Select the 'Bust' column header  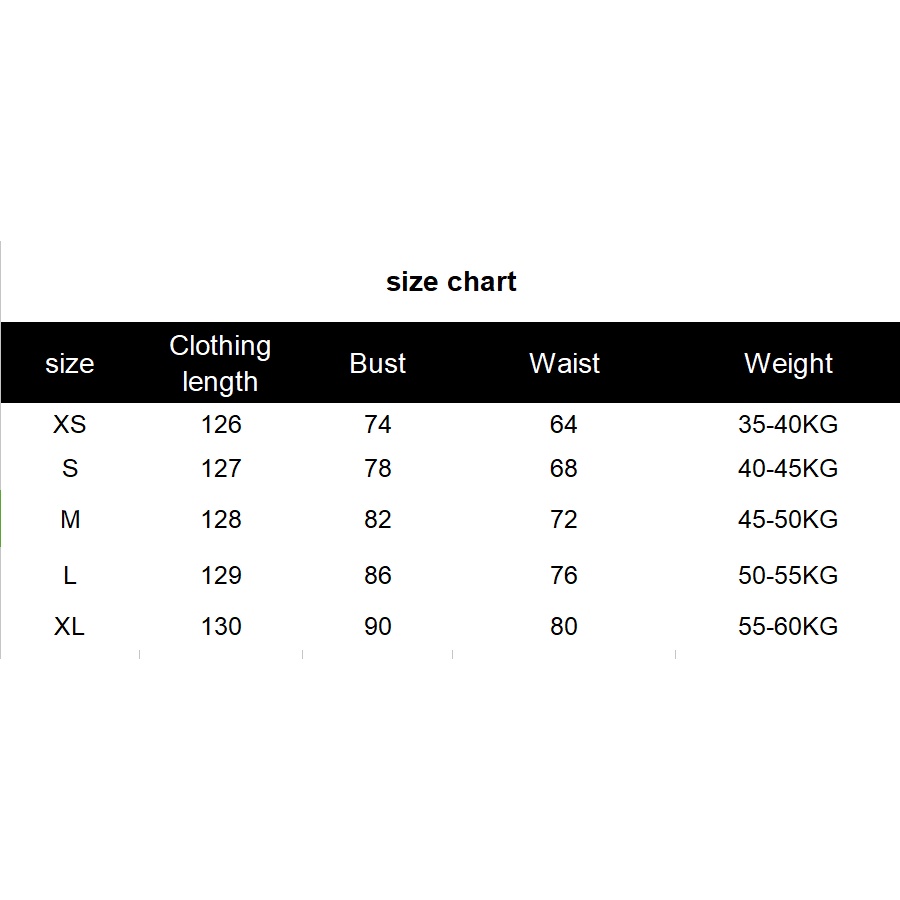click(x=378, y=363)
